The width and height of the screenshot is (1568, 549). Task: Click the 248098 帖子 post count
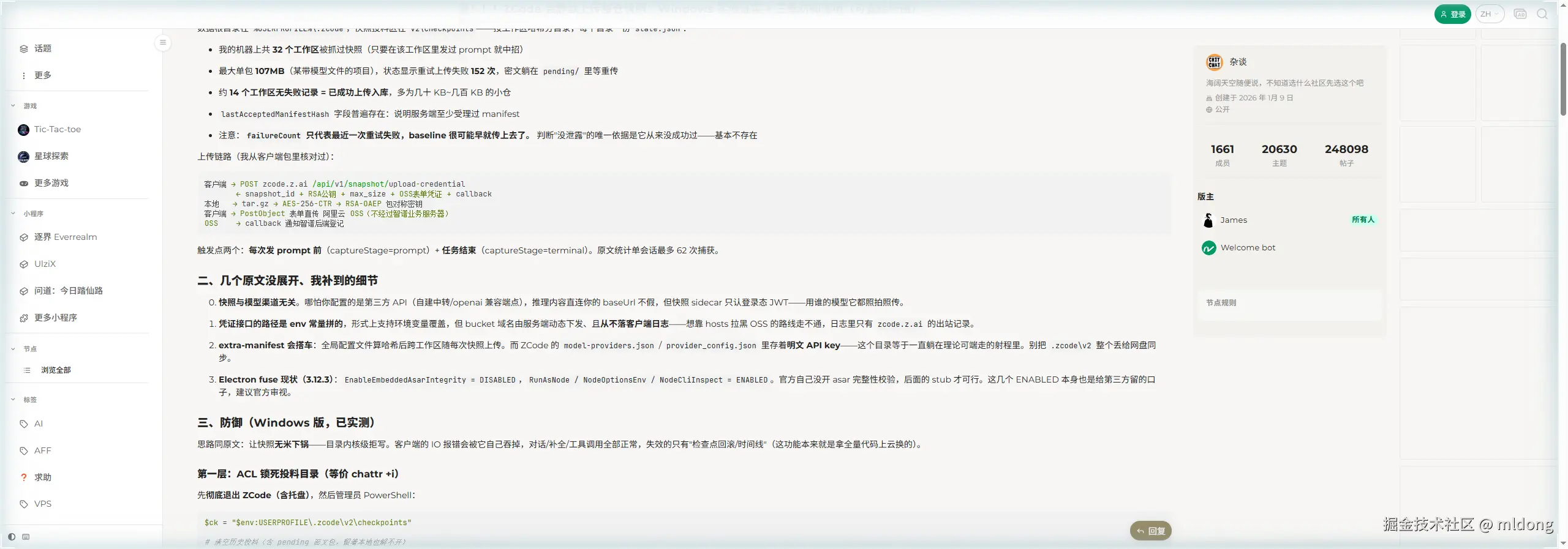[x=1346, y=155]
